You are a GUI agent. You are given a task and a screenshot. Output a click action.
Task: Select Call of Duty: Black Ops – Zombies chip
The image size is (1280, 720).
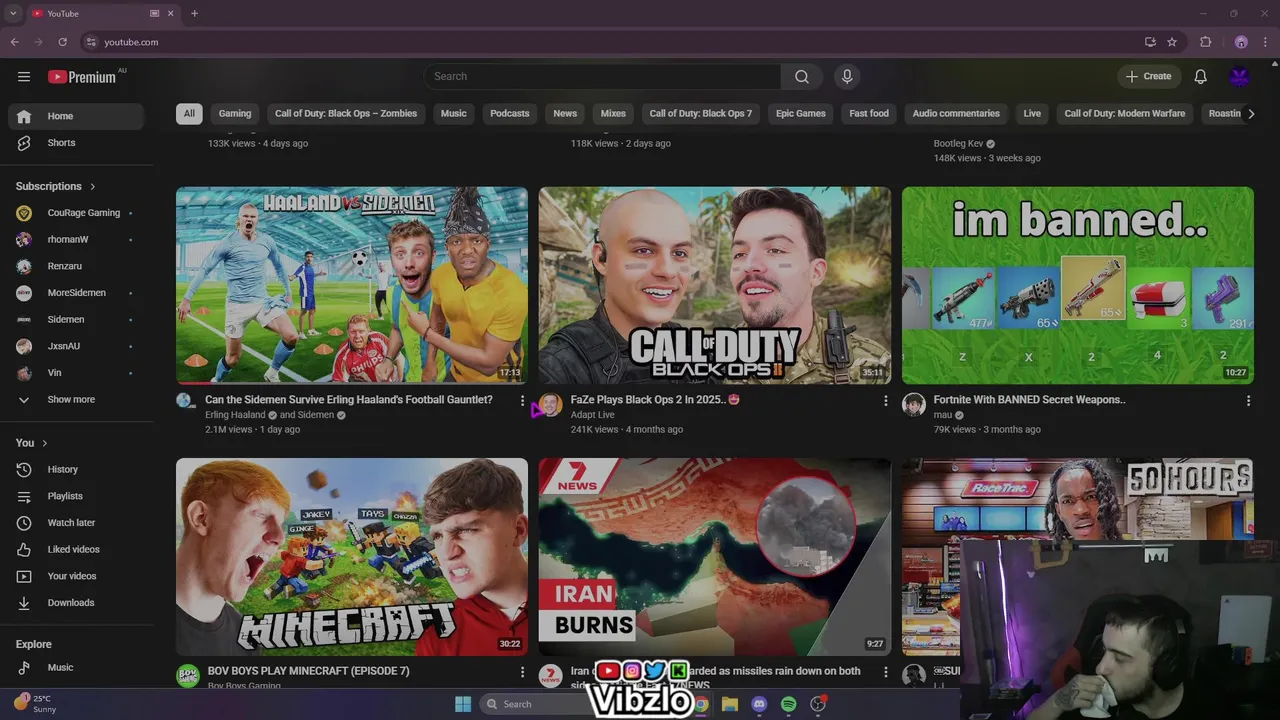click(x=346, y=114)
